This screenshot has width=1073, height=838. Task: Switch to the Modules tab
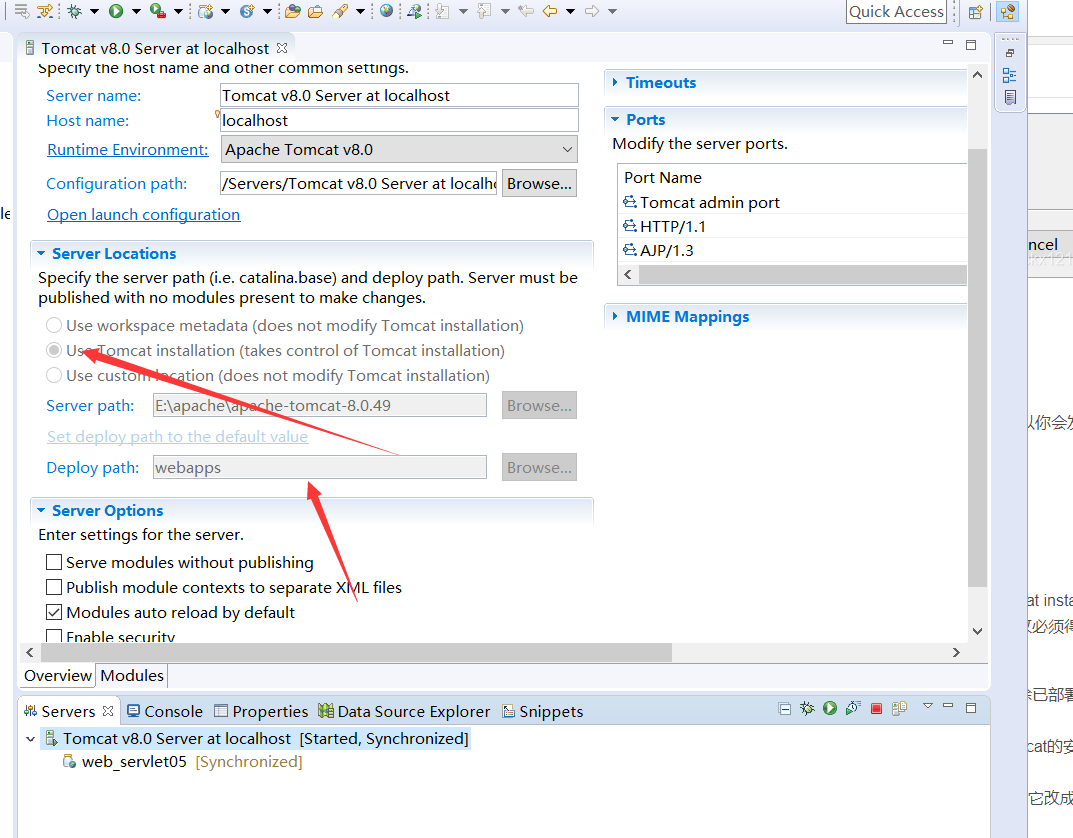(132, 676)
